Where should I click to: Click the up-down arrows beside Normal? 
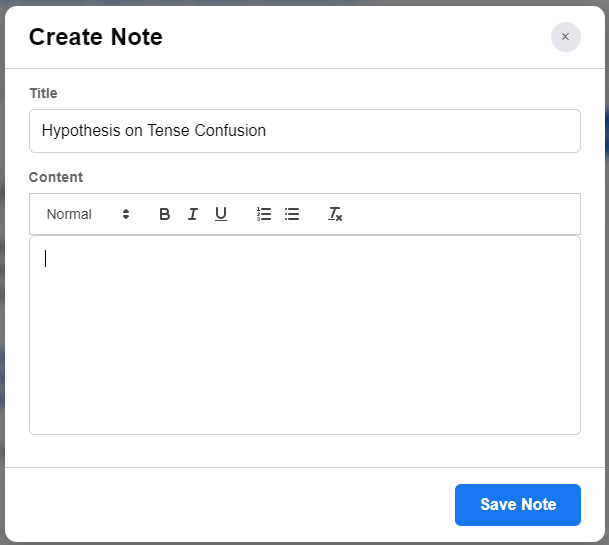pyautogui.click(x=126, y=214)
